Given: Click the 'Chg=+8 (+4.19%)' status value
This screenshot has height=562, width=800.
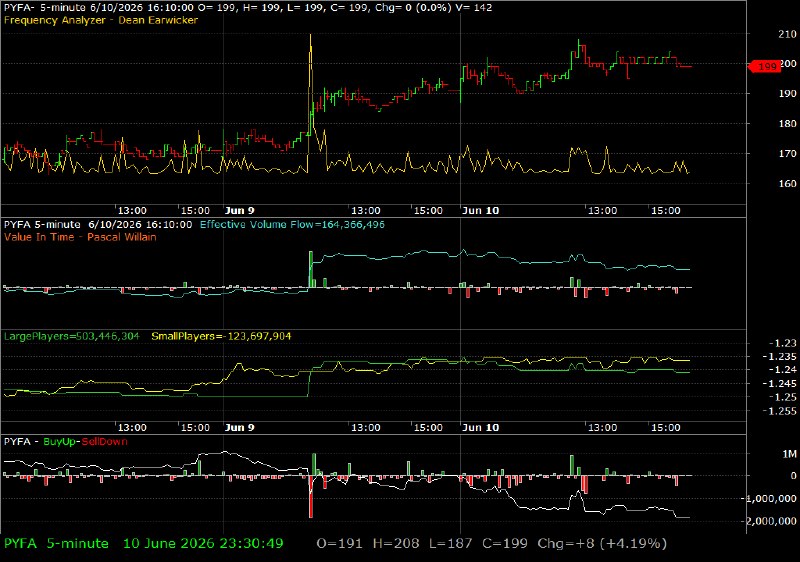Looking at the screenshot, I should [602, 543].
